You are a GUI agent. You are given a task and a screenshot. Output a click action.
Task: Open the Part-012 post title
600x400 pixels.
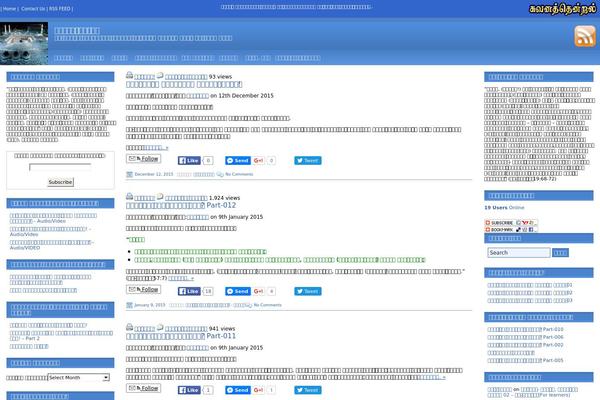click(x=181, y=206)
